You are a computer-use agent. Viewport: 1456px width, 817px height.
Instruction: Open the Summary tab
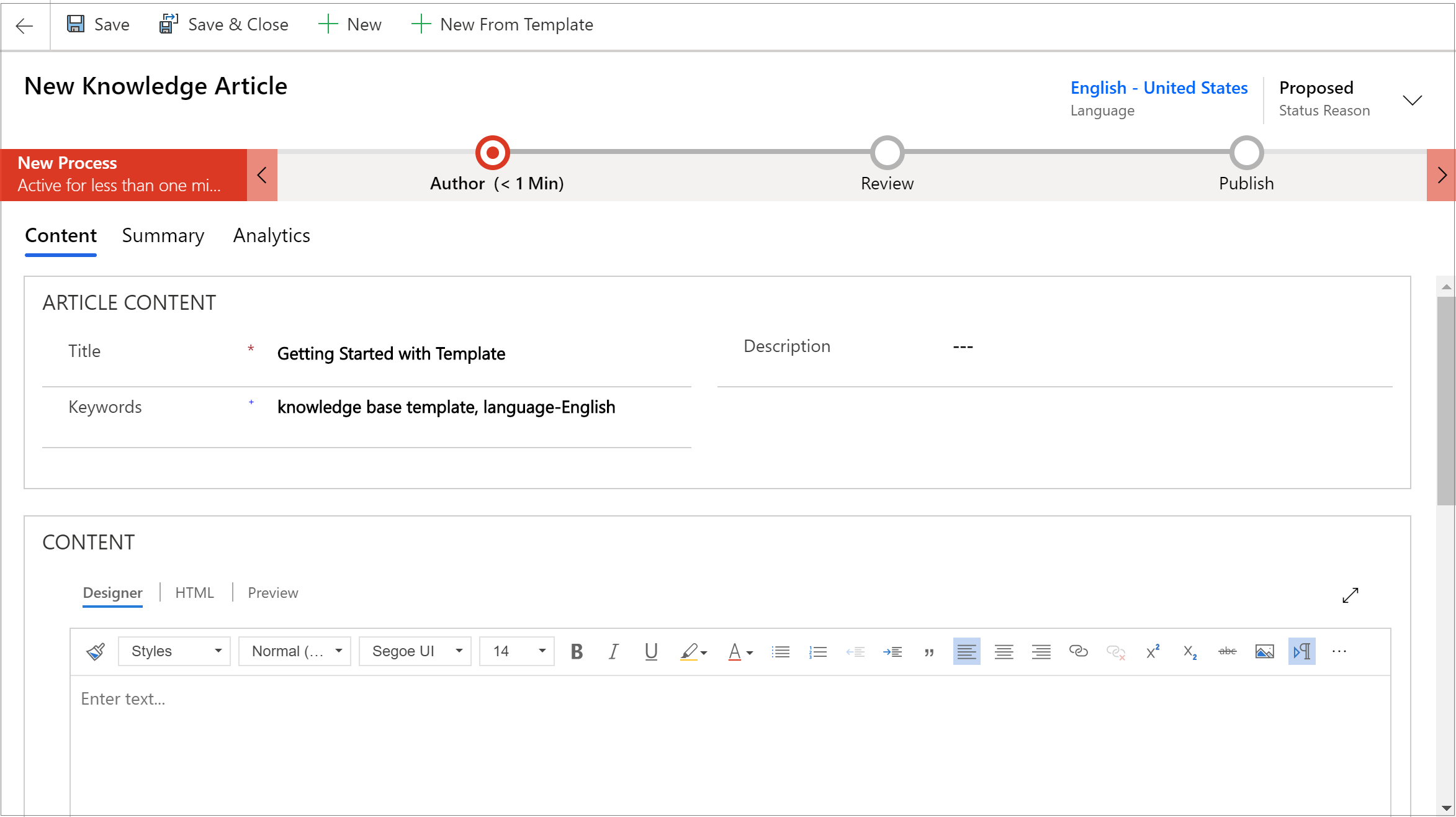click(164, 235)
